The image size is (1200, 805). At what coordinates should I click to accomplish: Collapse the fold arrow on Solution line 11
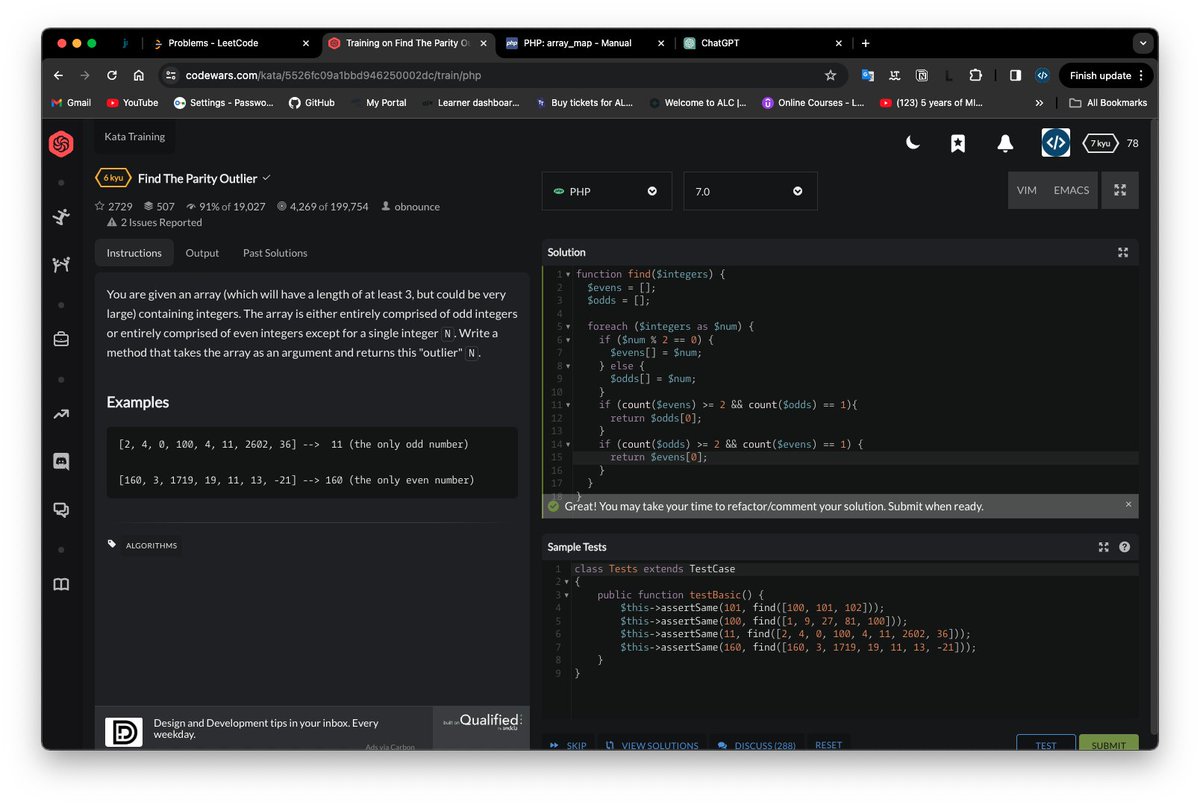point(568,405)
